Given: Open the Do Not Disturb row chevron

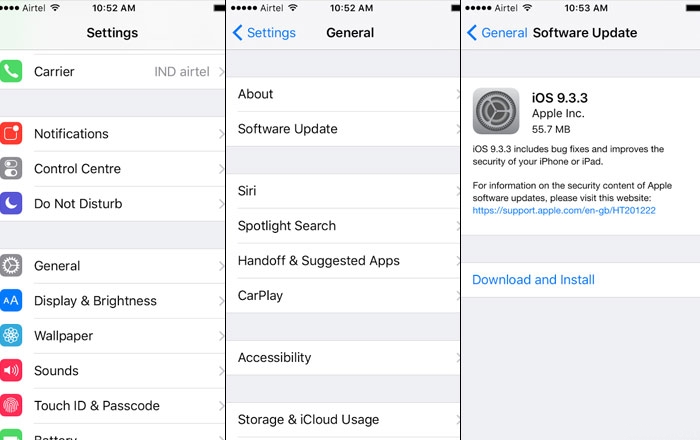Looking at the screenshot, I should coord(221,203).
